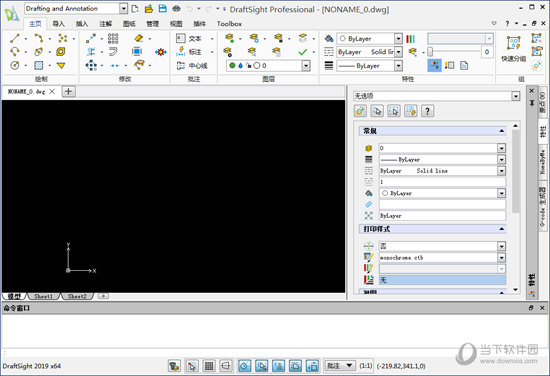Select the Line tool in Draw panel
The height and width of the screenshot is (376, 550).
click(x=15, y=38)
